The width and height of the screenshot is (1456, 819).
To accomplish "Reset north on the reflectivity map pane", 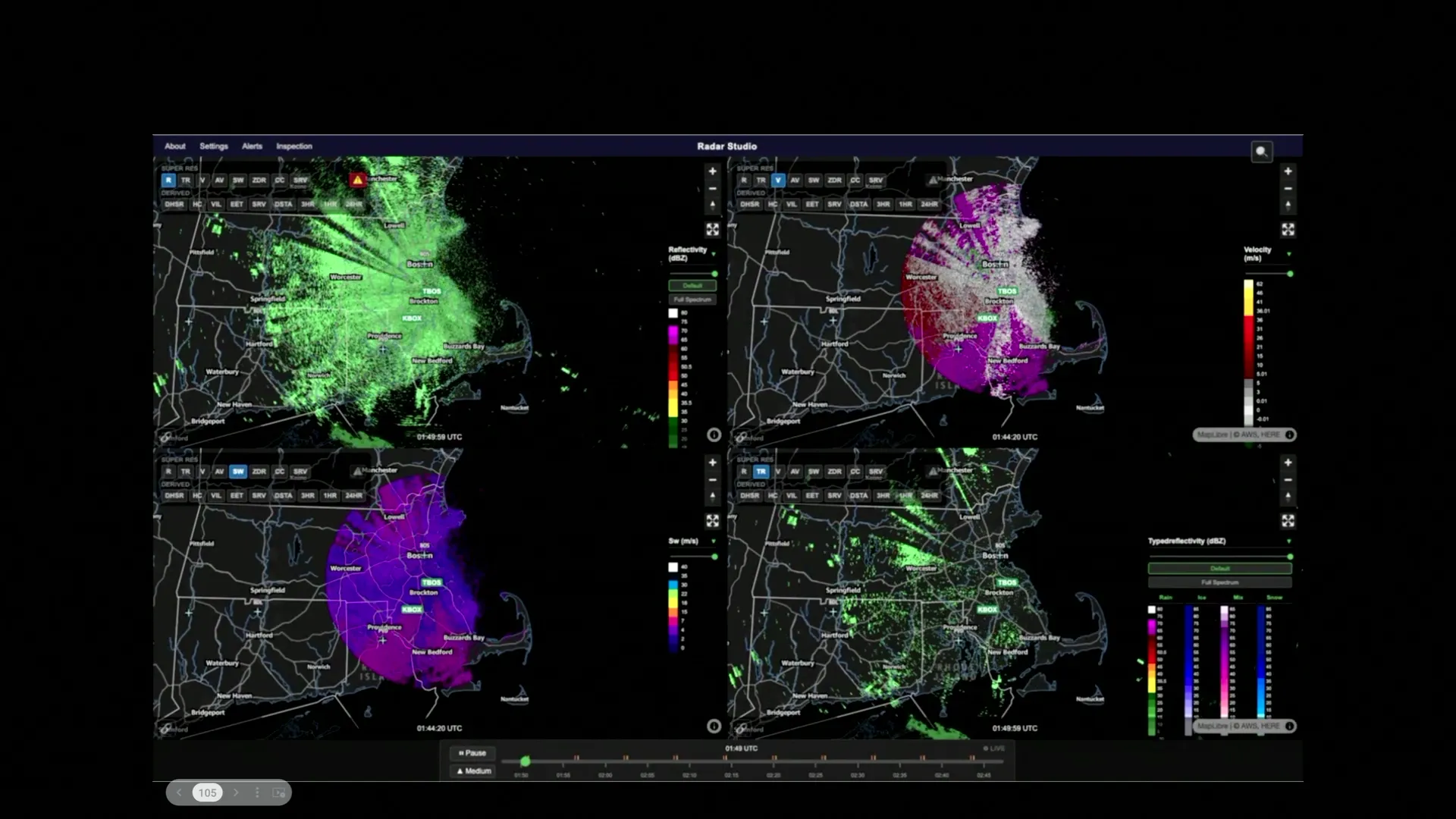I will click(712, 206).
